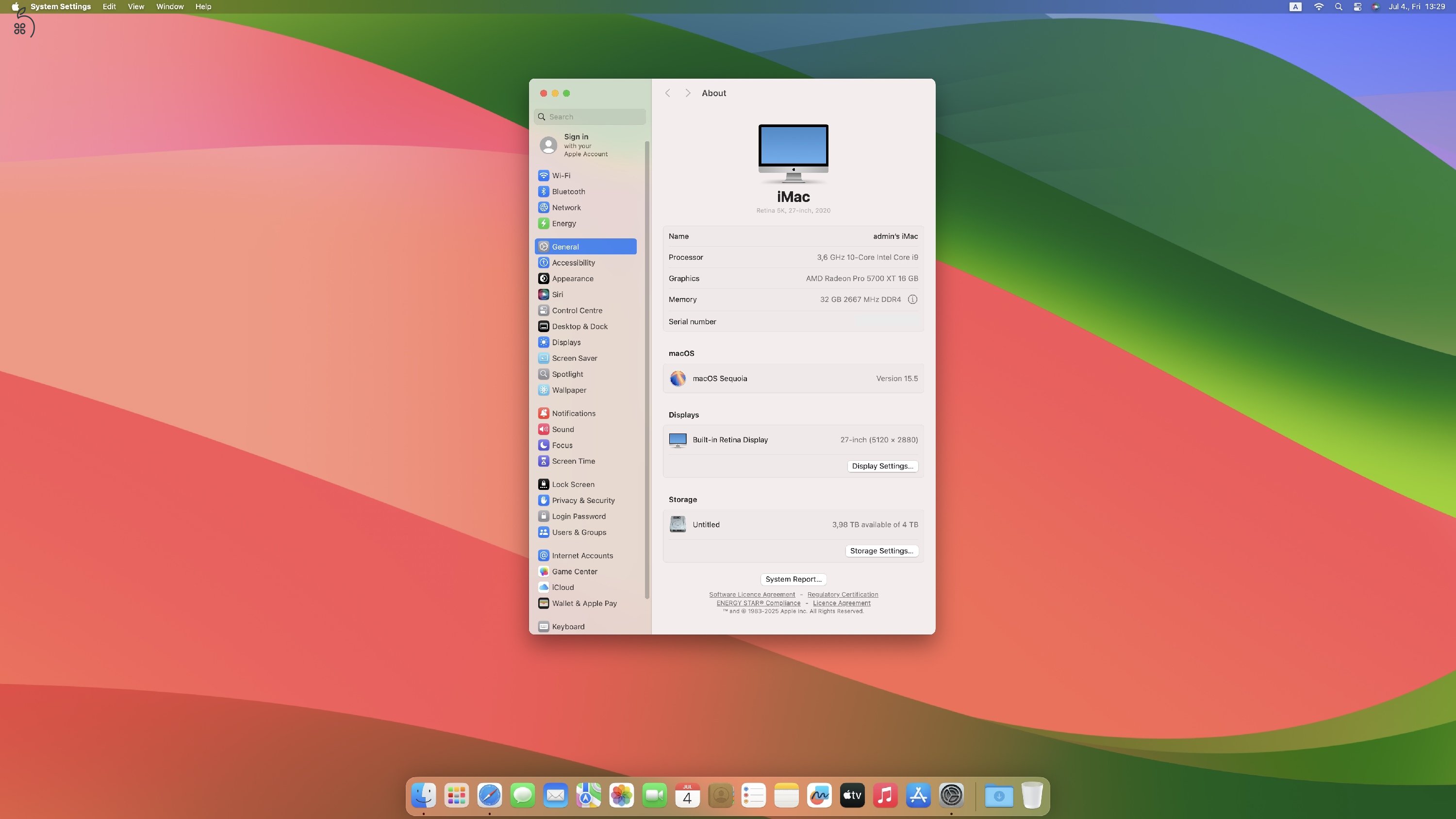Click the memory info icon
The width and height of the screenshot is (1456, 819).
(912, 300)
